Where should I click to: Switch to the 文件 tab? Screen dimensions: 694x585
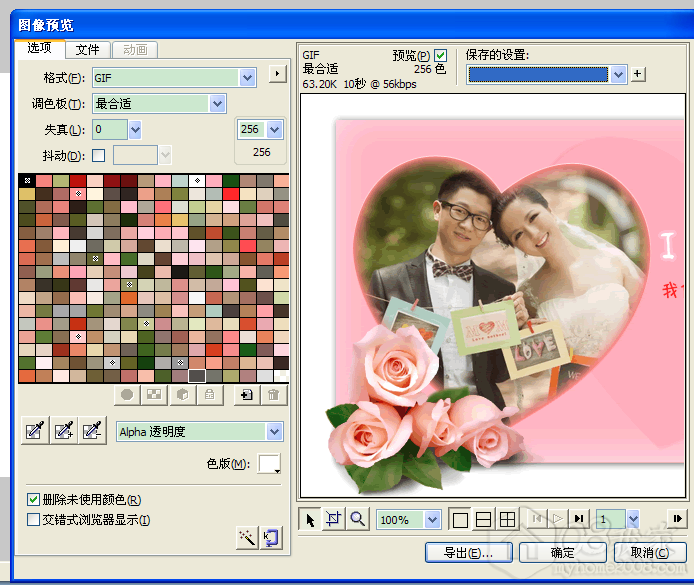pyautogui.click(x=88, y=49)
